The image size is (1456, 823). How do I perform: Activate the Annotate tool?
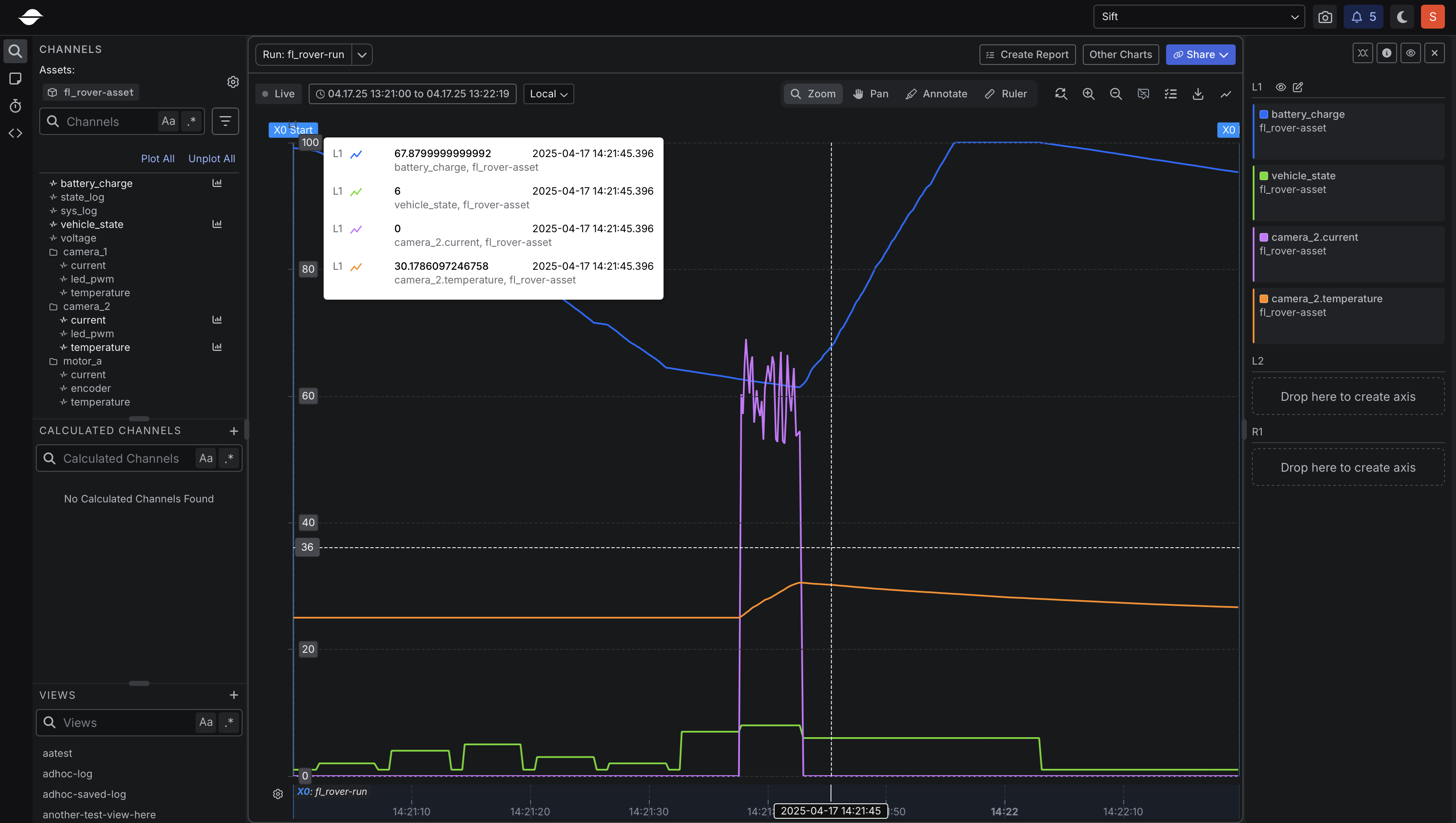936,94
